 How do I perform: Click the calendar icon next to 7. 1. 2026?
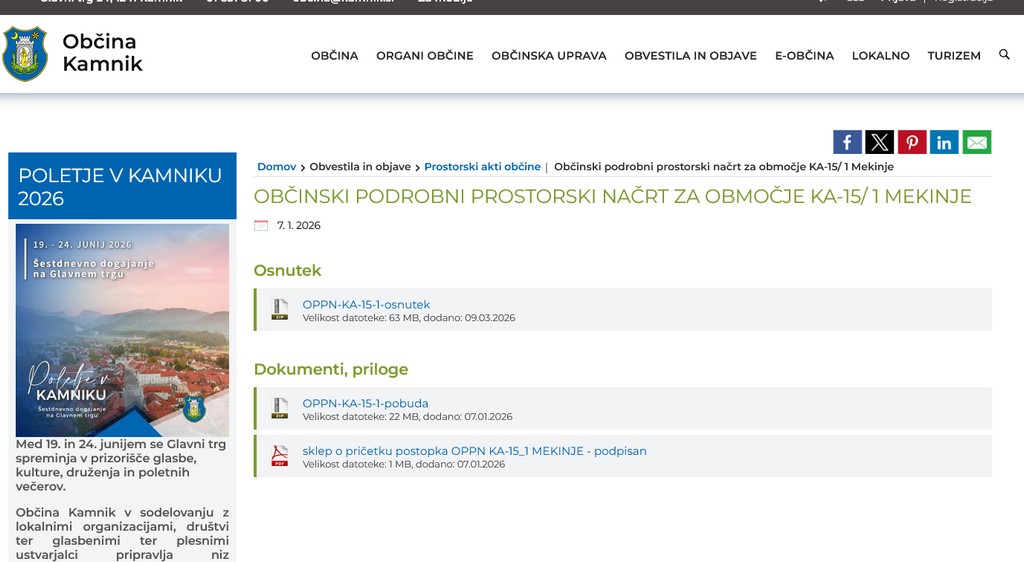tap(261, 226)
